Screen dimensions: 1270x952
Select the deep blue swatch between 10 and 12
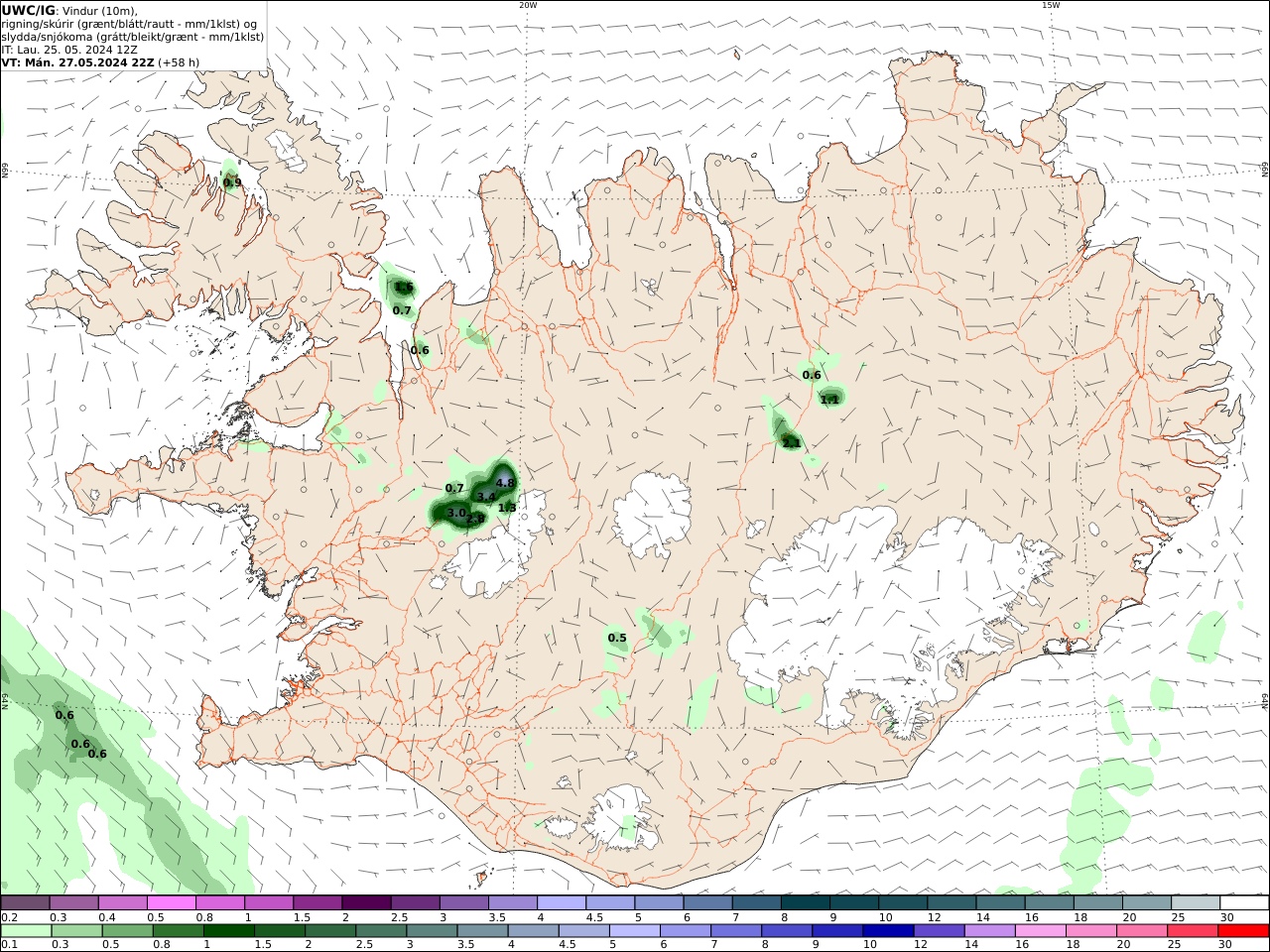[887, 931]
